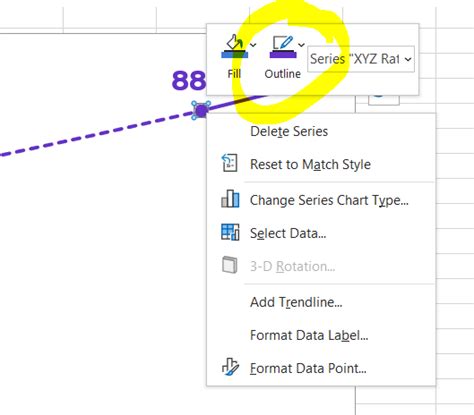
Task: Click the purple 88 data label
Action: tap(189, 80)
